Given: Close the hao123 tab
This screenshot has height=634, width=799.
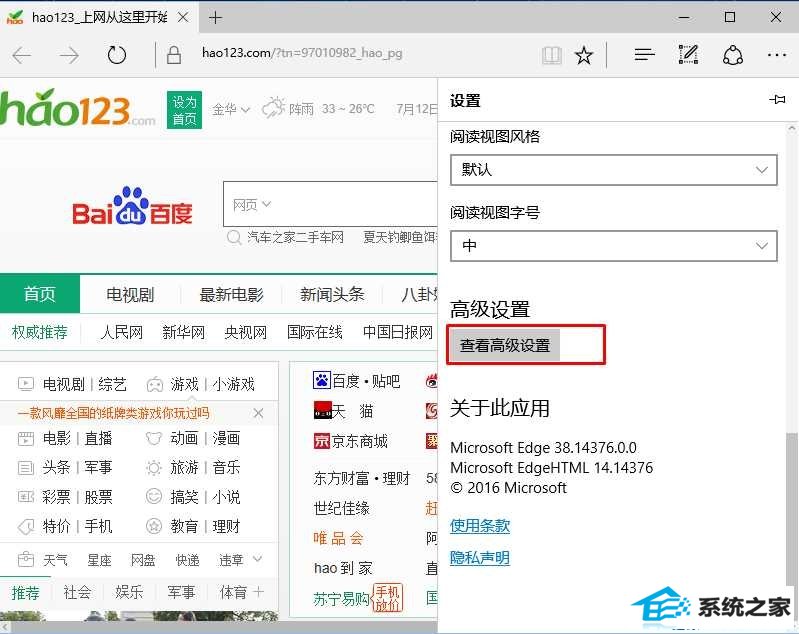Looking at the screenshot, I should click(183, 17).
